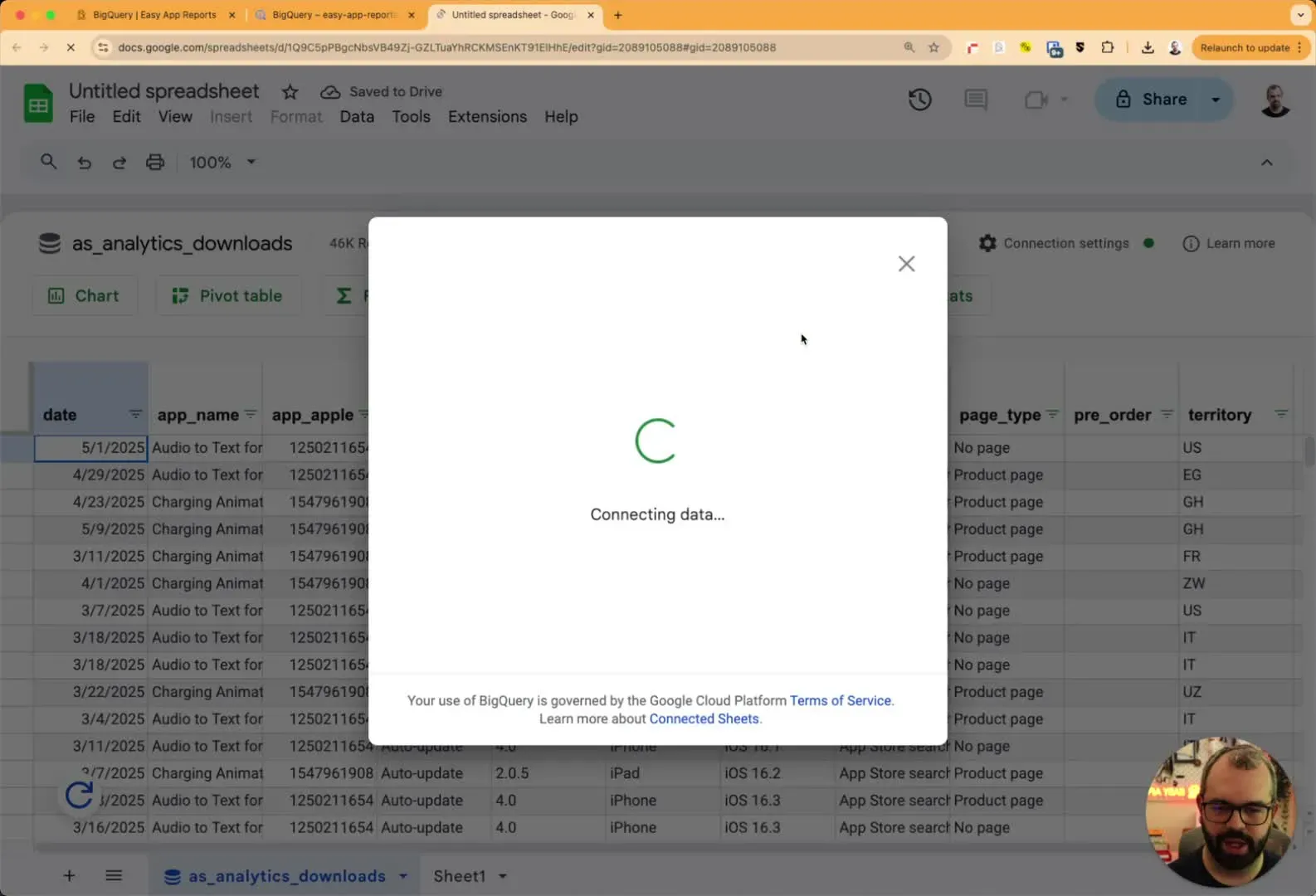Select the territory cell EG

tap(1236, 475)
